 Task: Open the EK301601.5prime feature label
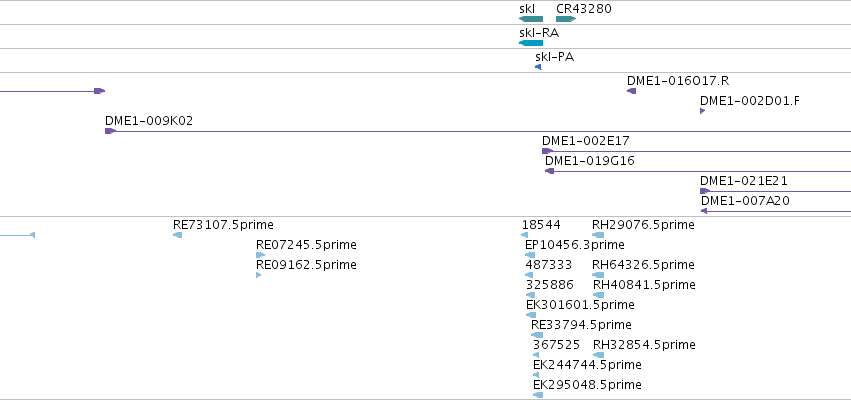click(x=580, y=304)
